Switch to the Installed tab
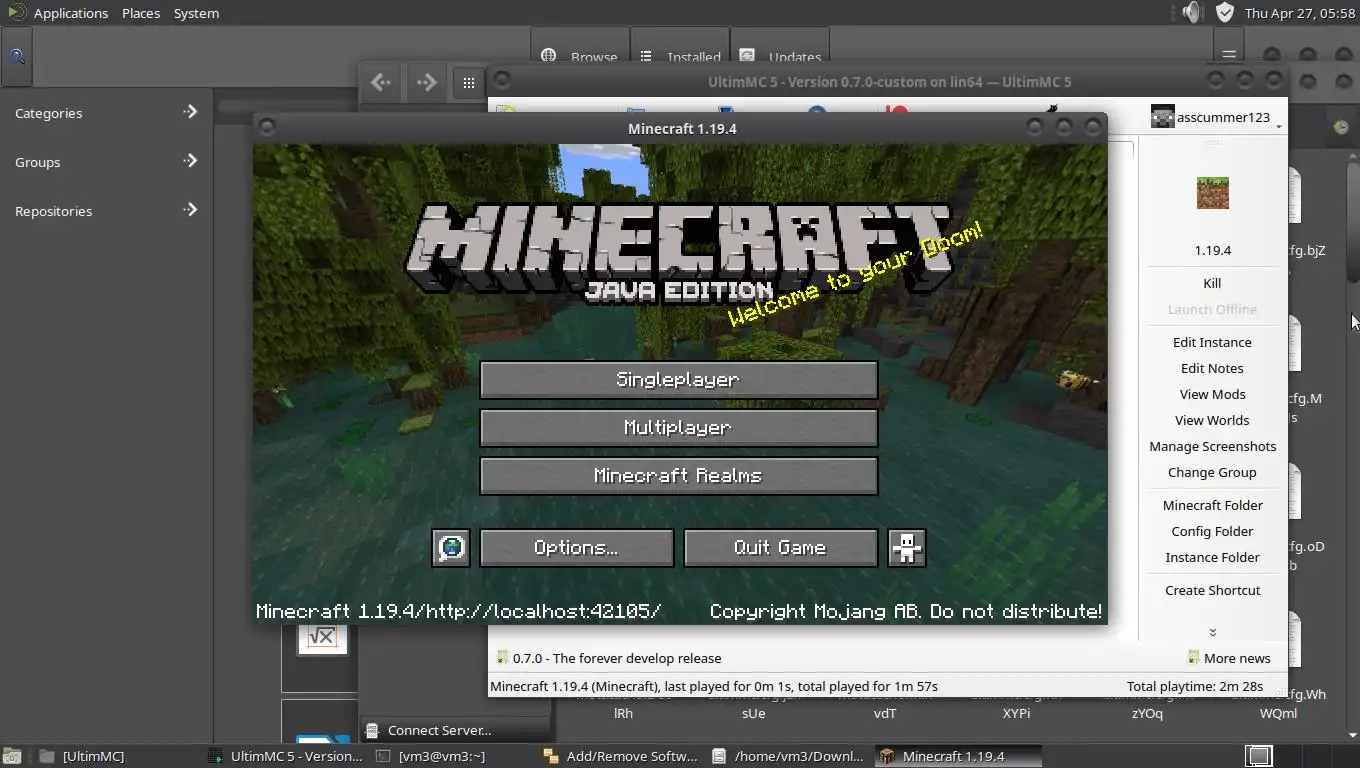This screenshot has width=1360, height=768. click(x=681, y=57)
